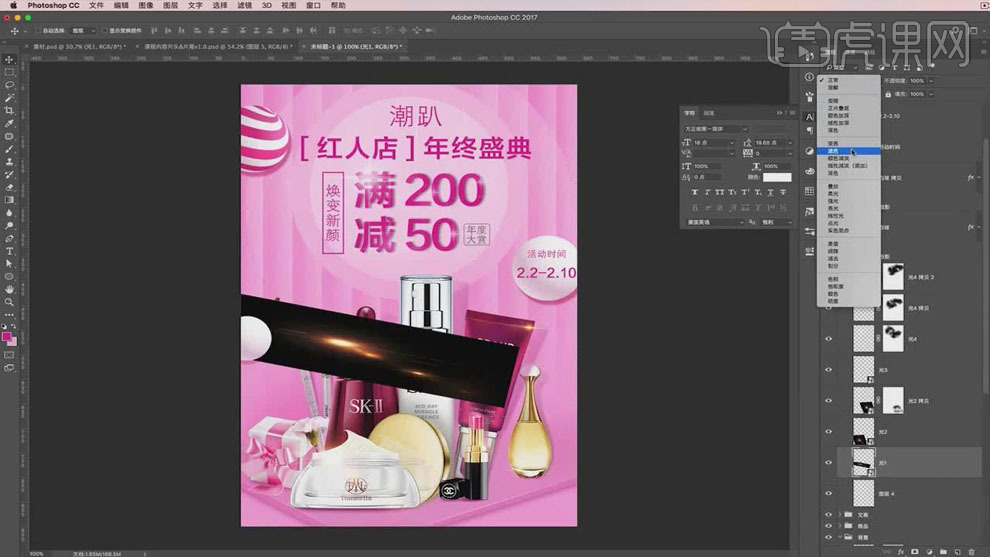Hide the 光2 拷贝 layer
Viewport: 990px width, 557px height.
pos(828,401)
